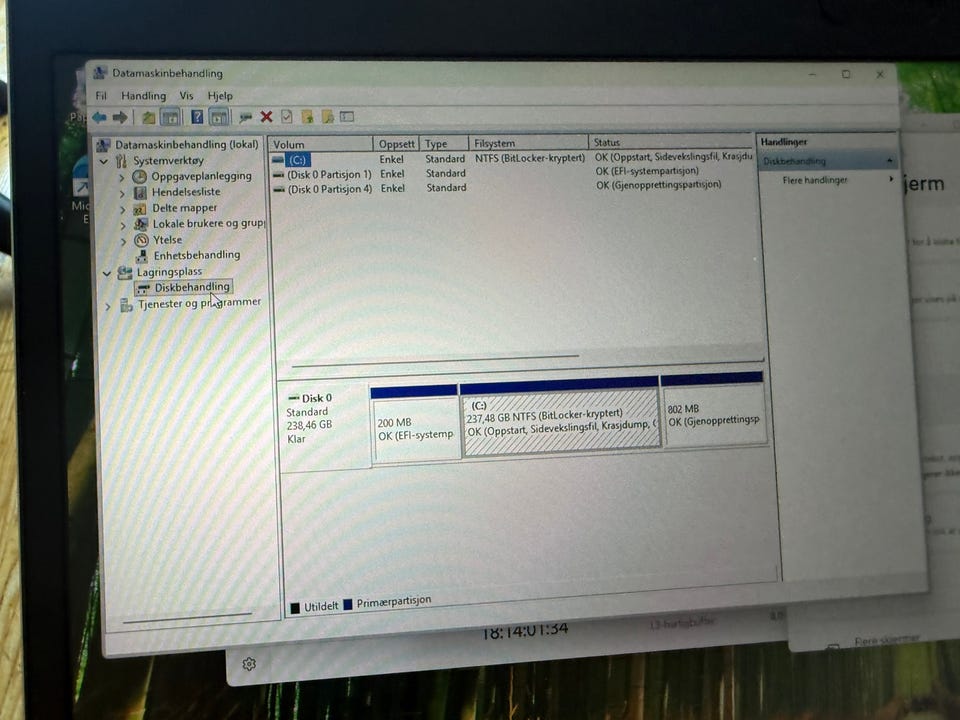
Task: Select the 200 MB EFI partition block
Action: click(415, 422)
